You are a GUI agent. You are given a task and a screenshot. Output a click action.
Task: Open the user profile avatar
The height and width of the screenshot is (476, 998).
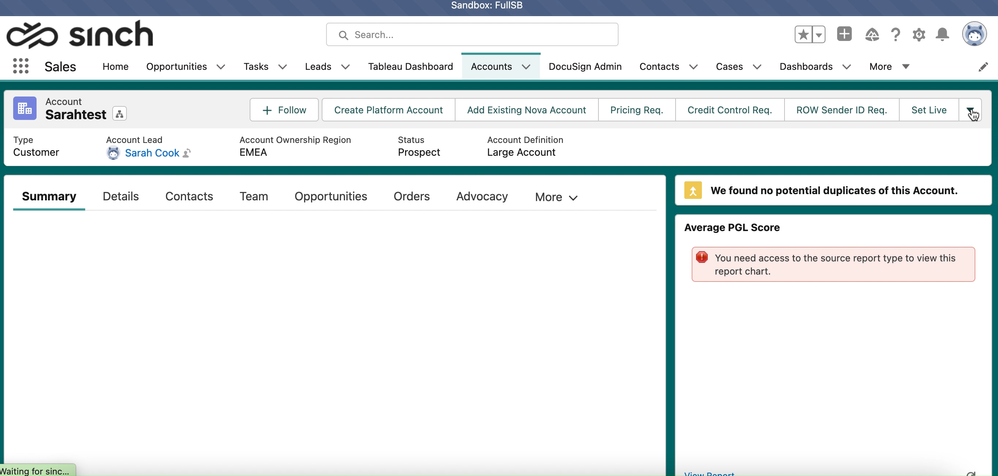coord(974,34)
